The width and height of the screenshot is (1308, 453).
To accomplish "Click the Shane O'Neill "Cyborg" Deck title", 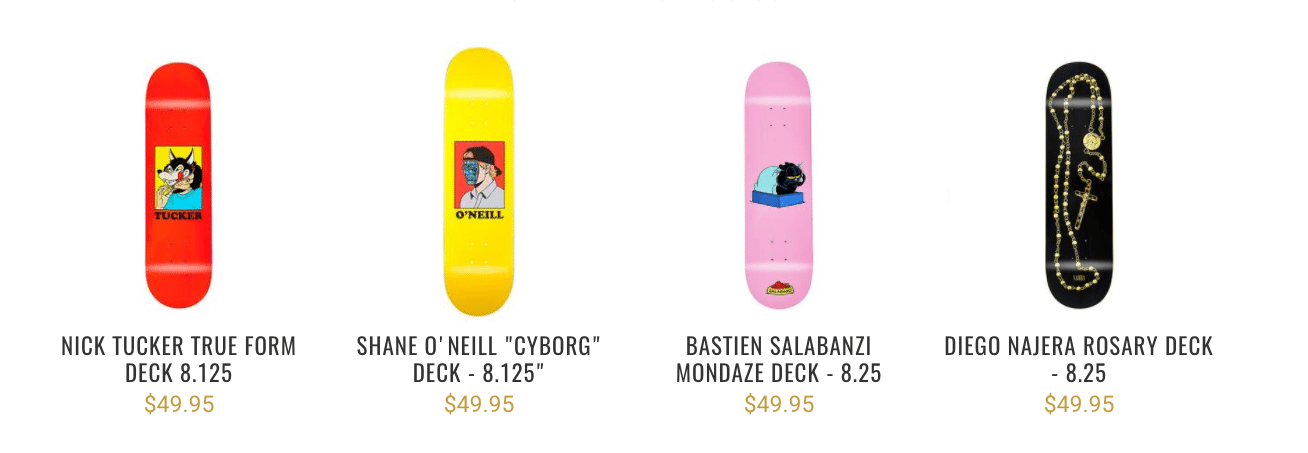I will tap(479, 360).
